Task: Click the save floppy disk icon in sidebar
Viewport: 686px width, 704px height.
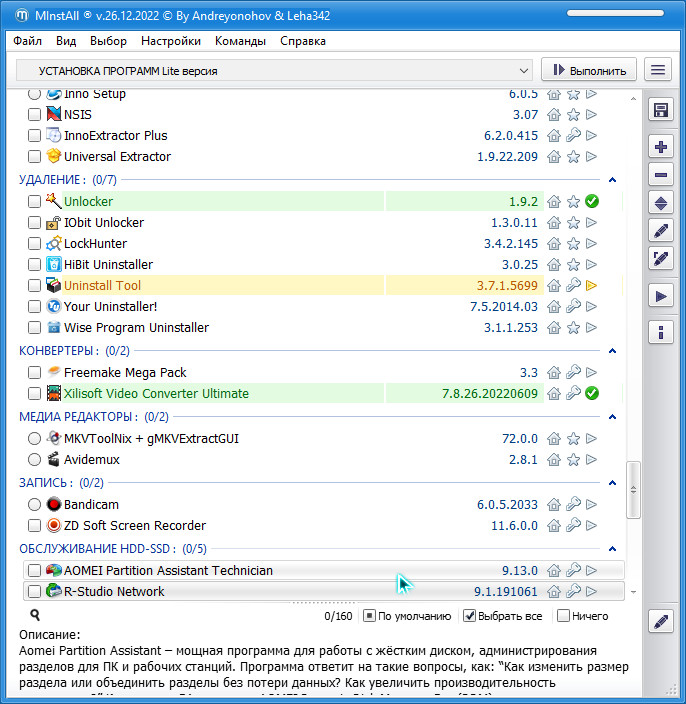Action: click(x=660, y=110)
